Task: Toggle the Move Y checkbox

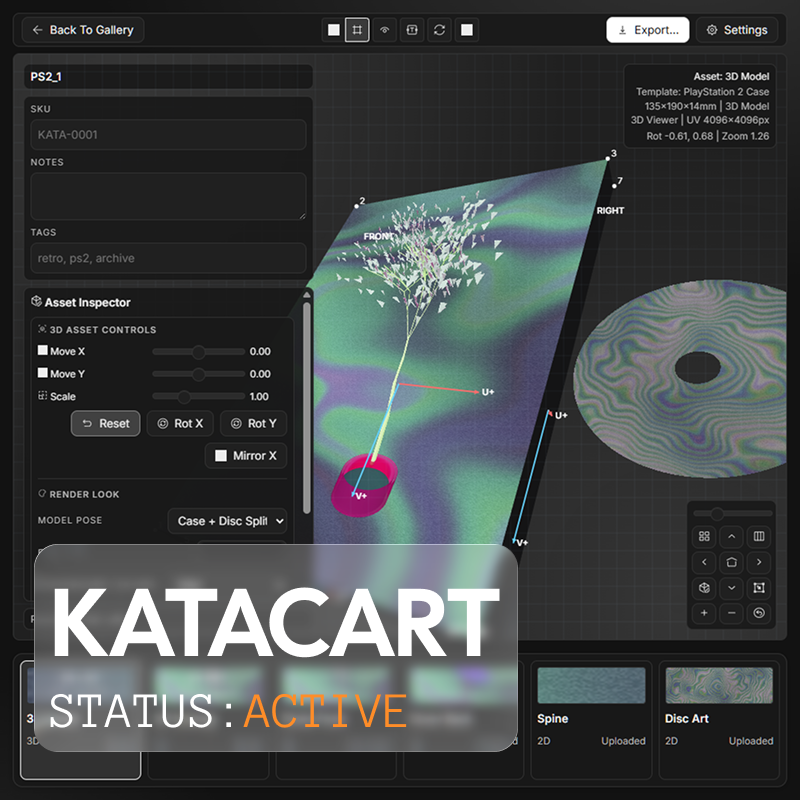Action: (x=43, y=373)
